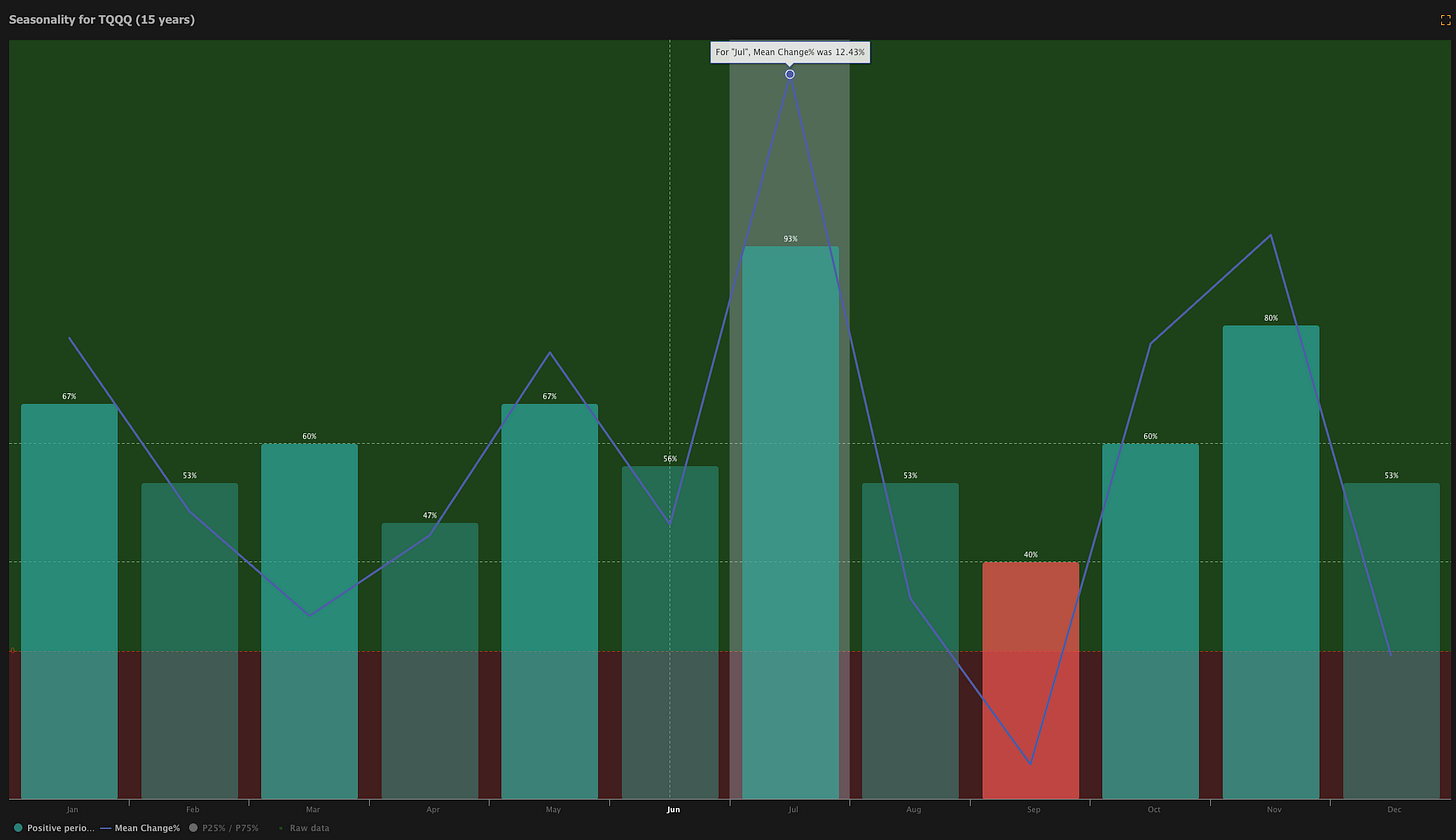
Task: Click the Feb axis label
Action: (192, 809)
